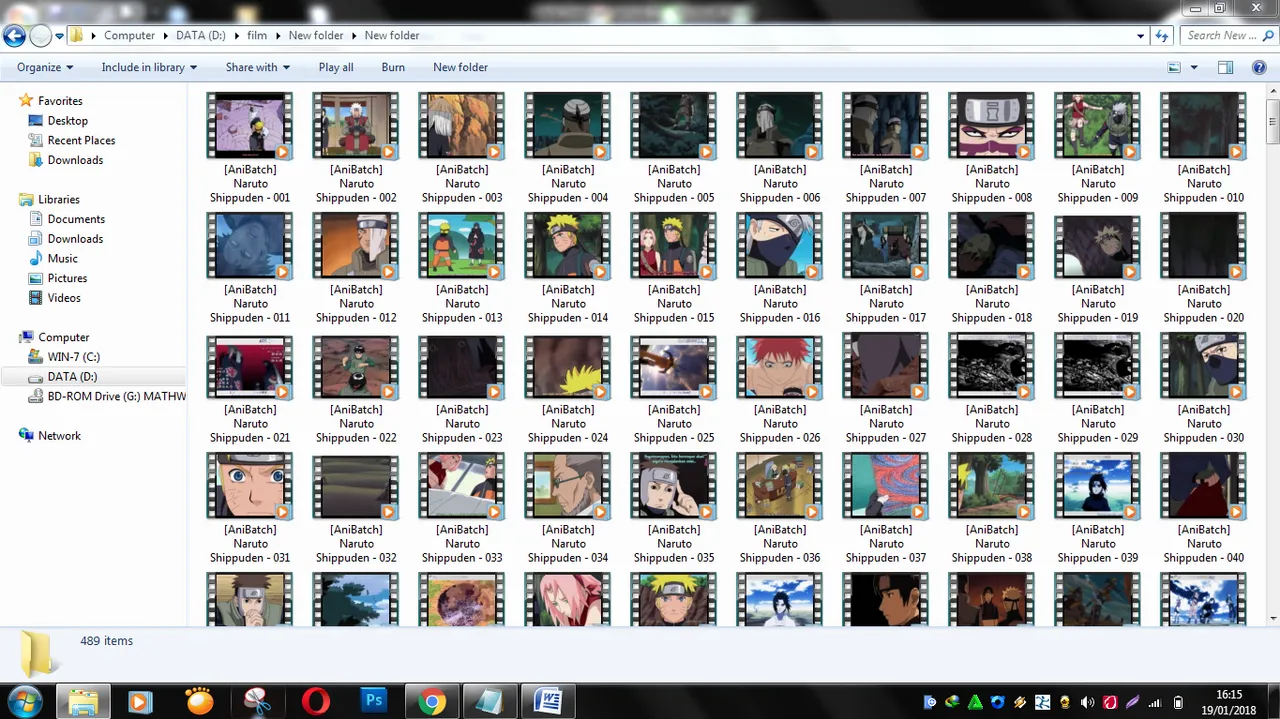Switch to Photoshop on the taskbar

(x=374, y=702)
